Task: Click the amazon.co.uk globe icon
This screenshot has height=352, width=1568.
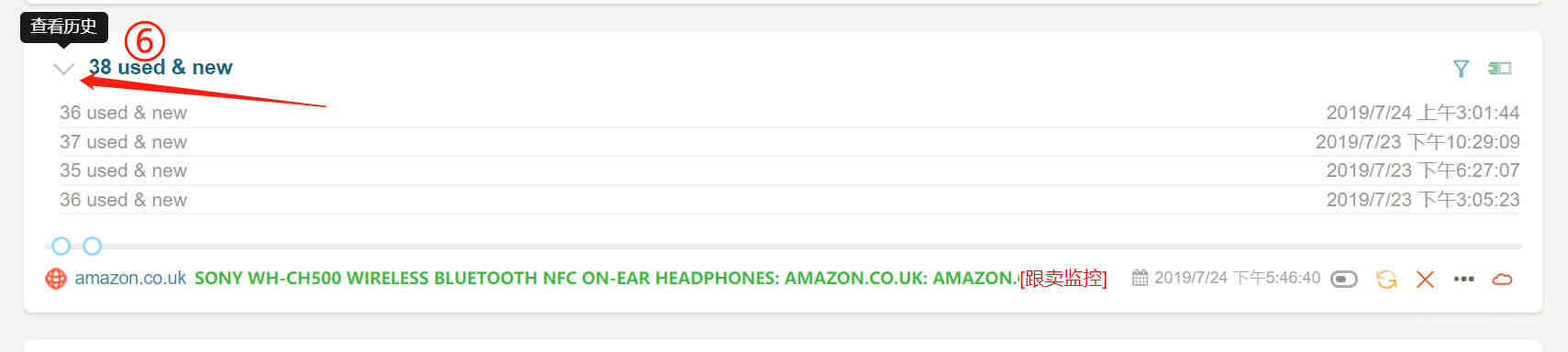Action: pyautogui.click(x=56, y=279)
